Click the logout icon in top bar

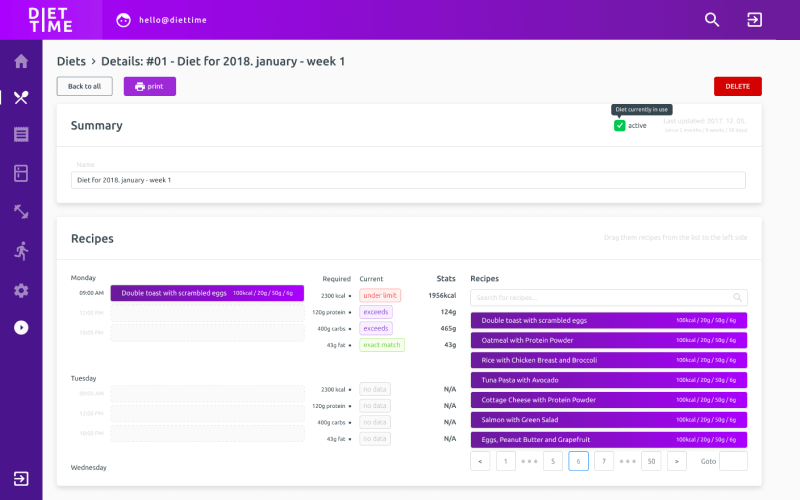[x=754, y=20]
